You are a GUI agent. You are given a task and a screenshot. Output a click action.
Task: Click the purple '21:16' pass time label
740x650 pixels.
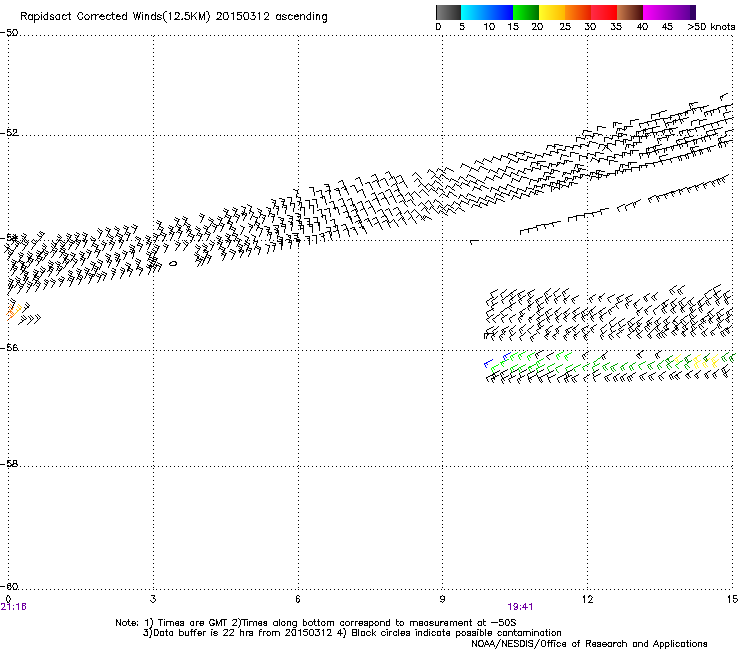(x=14, y=607)
